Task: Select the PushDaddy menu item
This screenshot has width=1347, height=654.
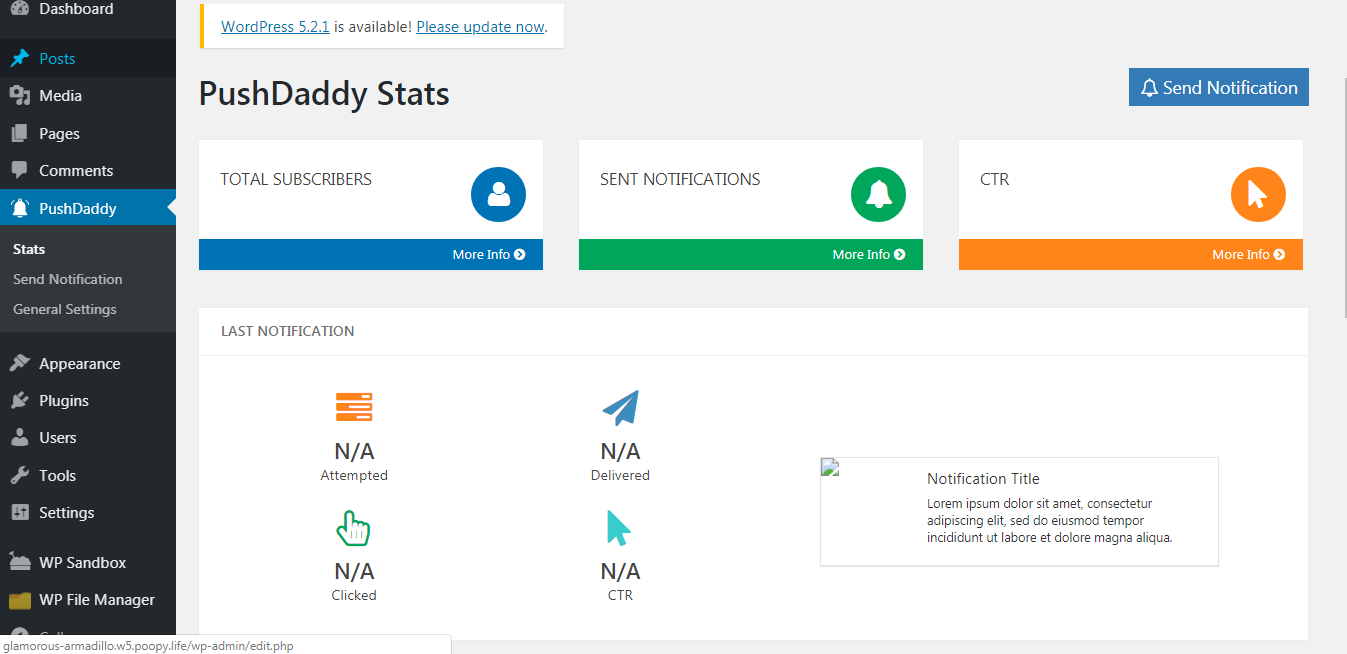Action: 88,208
